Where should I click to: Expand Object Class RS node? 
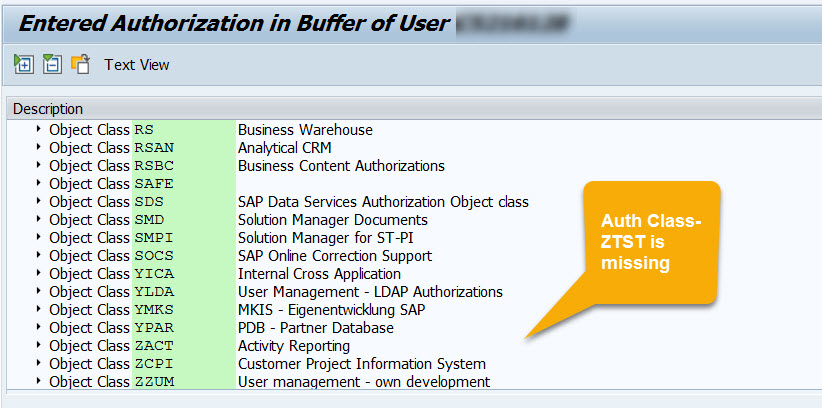[39, 130]
